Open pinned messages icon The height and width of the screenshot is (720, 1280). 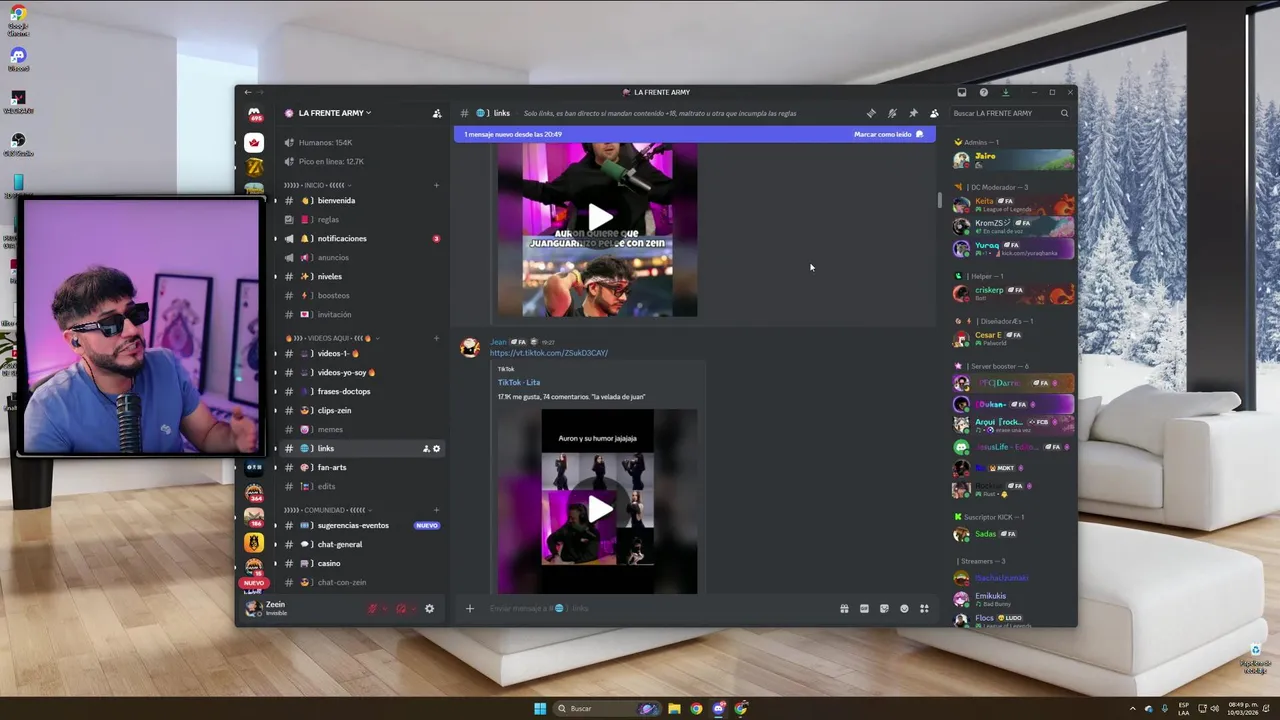pyautogui.click(x=913, y=113)
